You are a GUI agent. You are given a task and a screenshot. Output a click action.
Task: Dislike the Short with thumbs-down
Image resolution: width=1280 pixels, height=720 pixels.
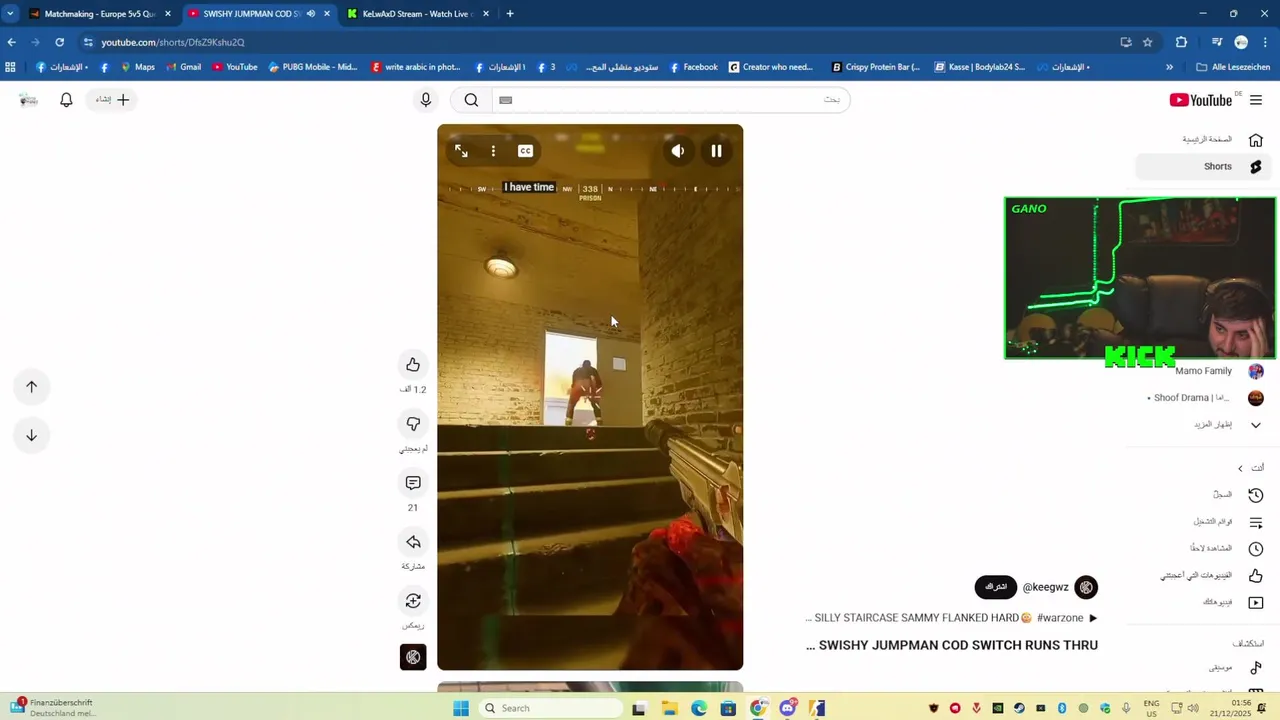(413, 424)
